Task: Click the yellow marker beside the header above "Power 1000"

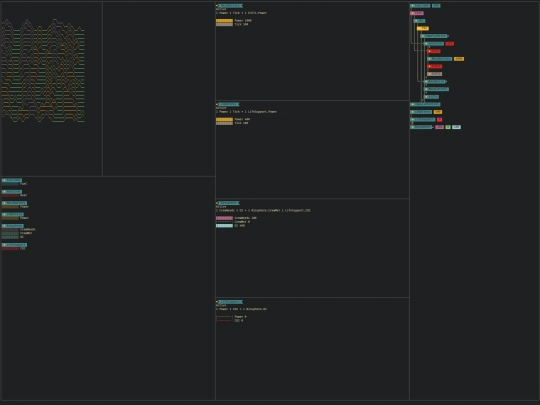Action: coord(217,6)
